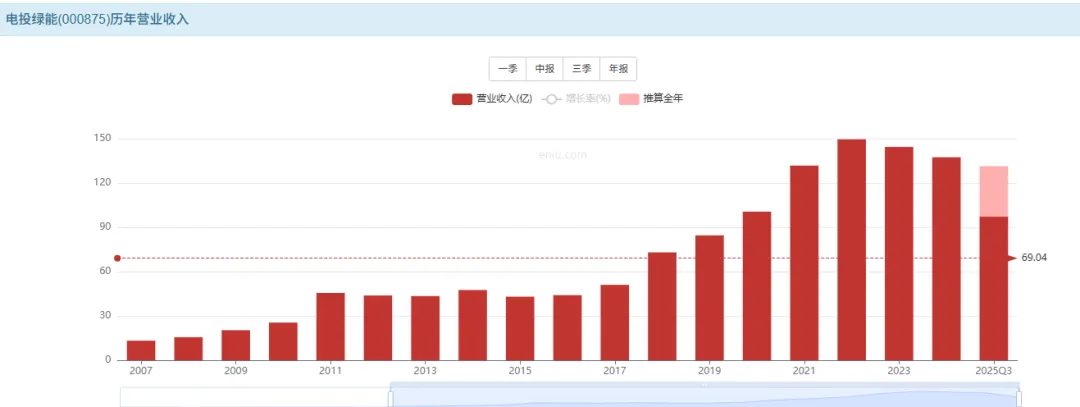Click the 150 y-axis label
Image resolution: width=1080 pixels, height=407 pixels.
pyautogui.click(x=103, y=138)
